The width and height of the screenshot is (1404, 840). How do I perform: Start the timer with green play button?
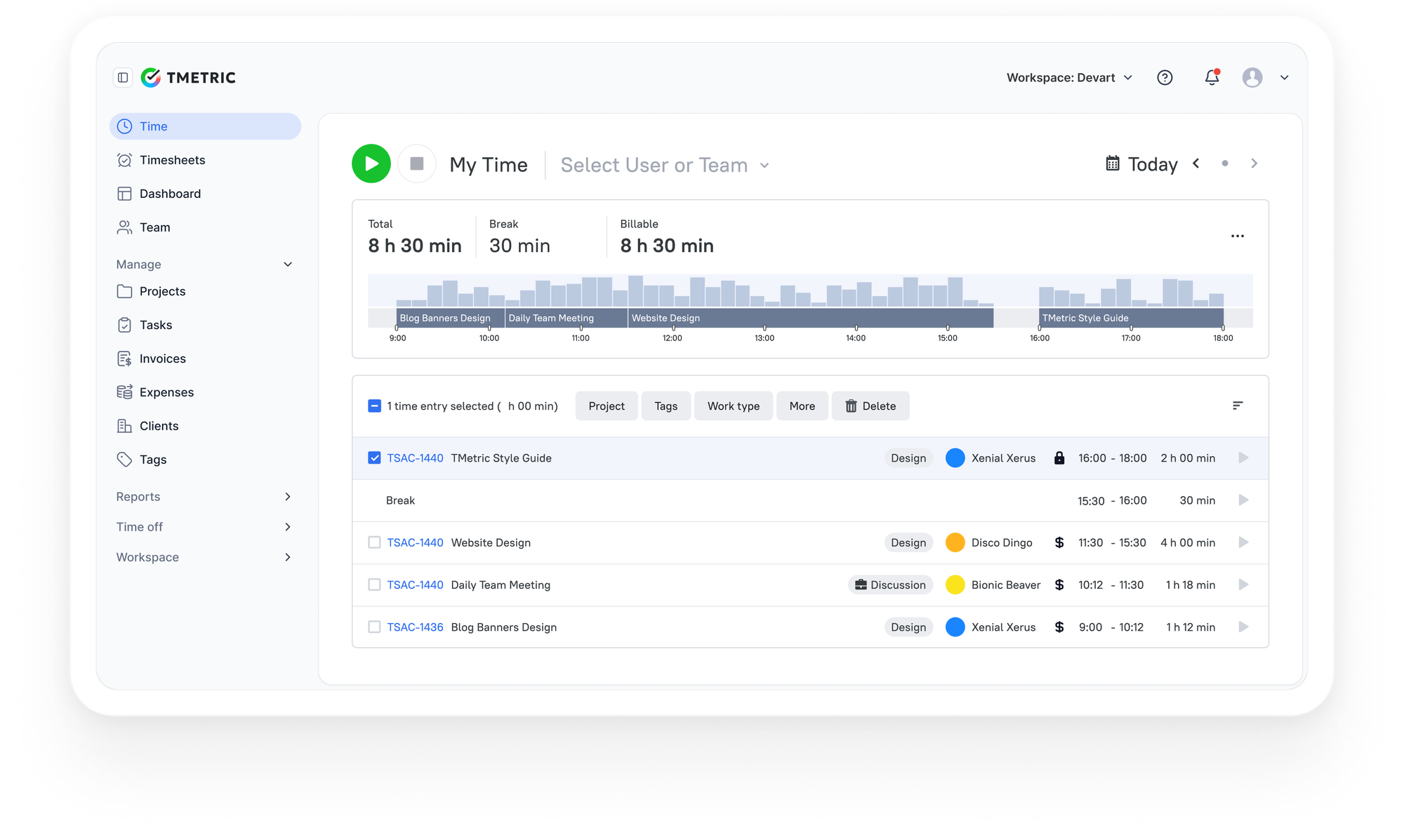(x=371, y=164)
